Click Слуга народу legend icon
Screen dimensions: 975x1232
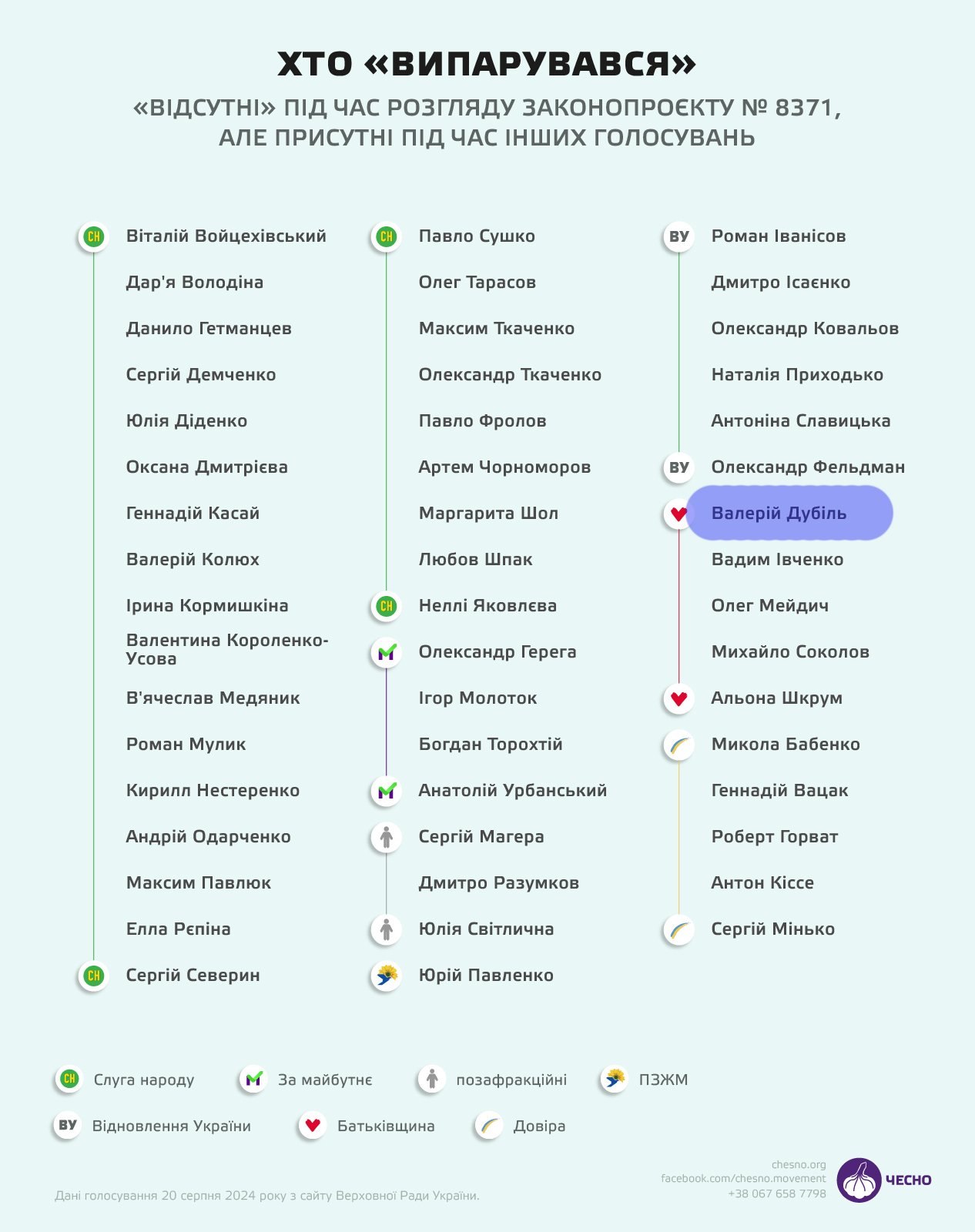coord(69,1080)
